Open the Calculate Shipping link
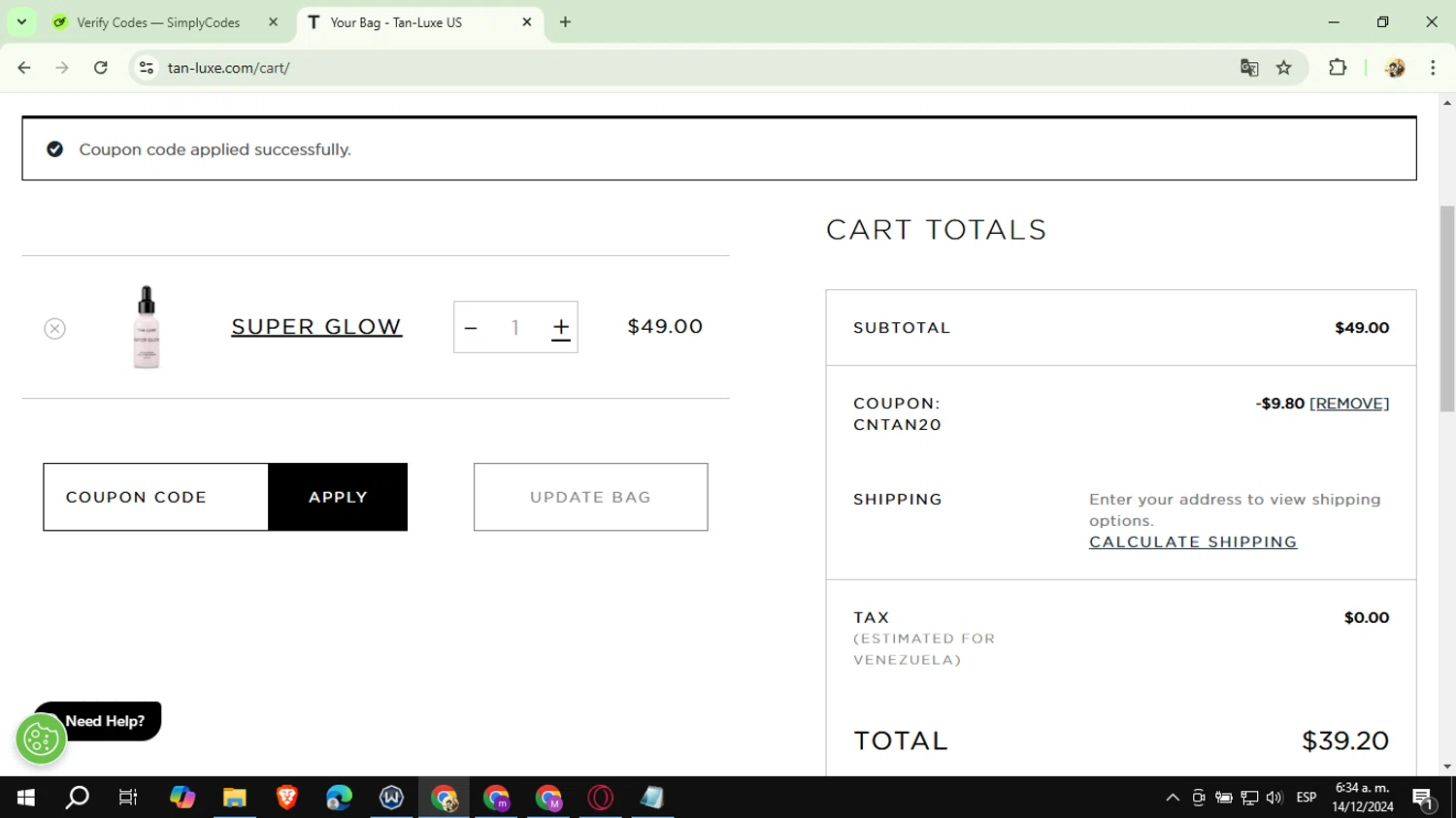The height and width of the screenshot is (818, 1456). [1193, 542]
